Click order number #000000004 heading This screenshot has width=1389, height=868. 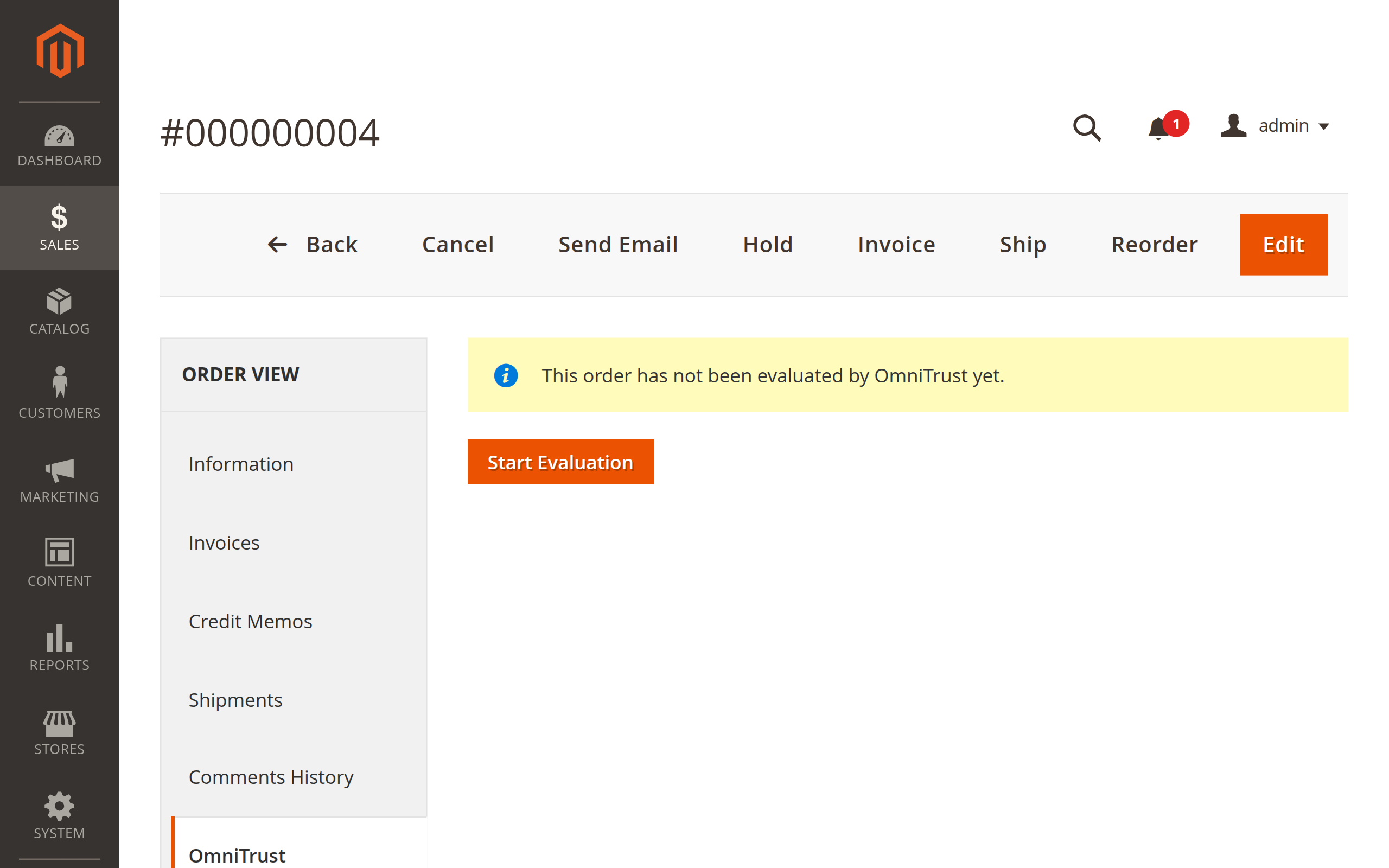pos(270,133)
